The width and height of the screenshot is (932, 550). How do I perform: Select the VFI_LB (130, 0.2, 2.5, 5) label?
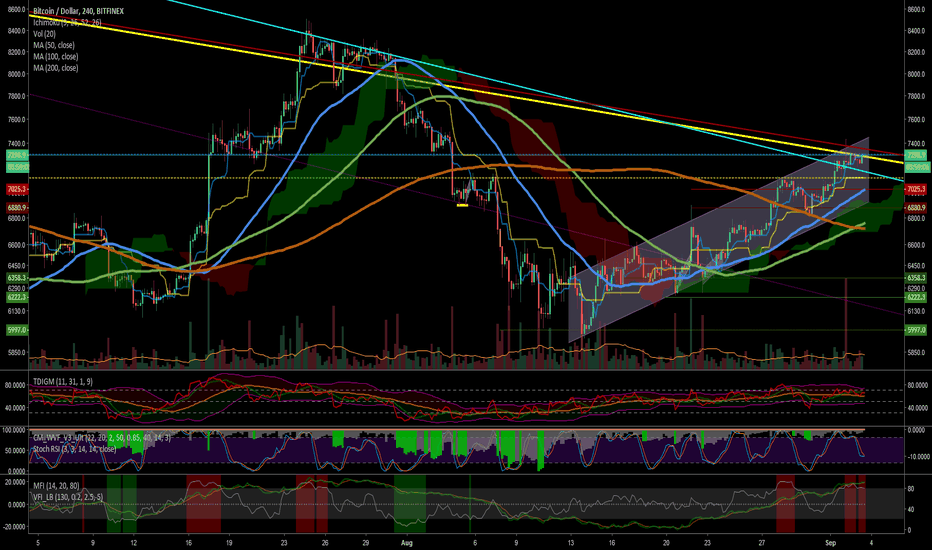tap(68, 496)
